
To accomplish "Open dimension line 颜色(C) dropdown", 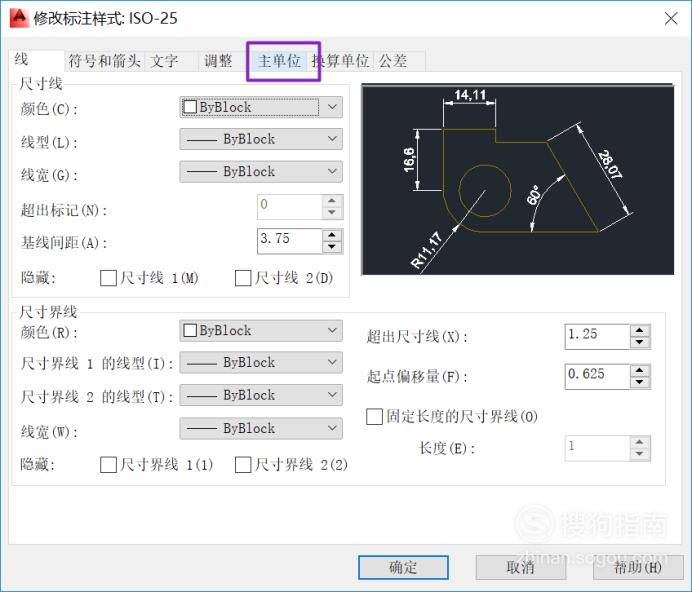I will tap(261, 107).
